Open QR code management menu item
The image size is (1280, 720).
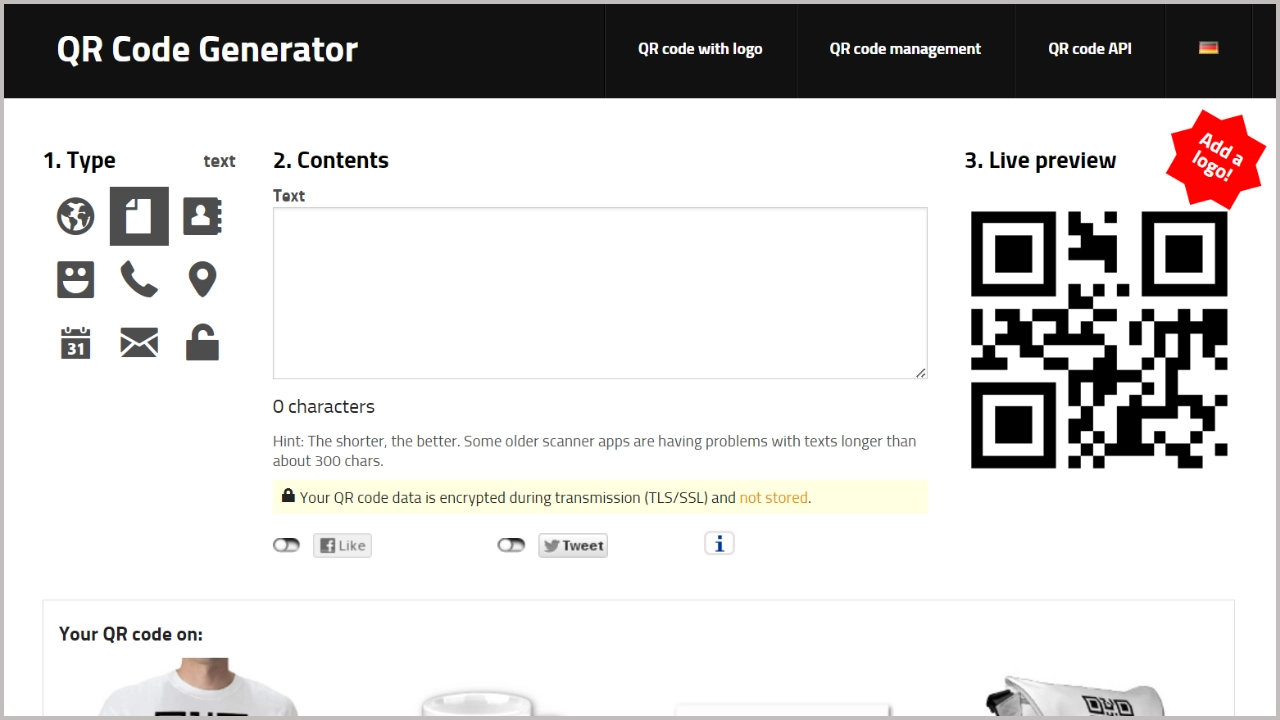pyautogui.click(x=905, y=49)
